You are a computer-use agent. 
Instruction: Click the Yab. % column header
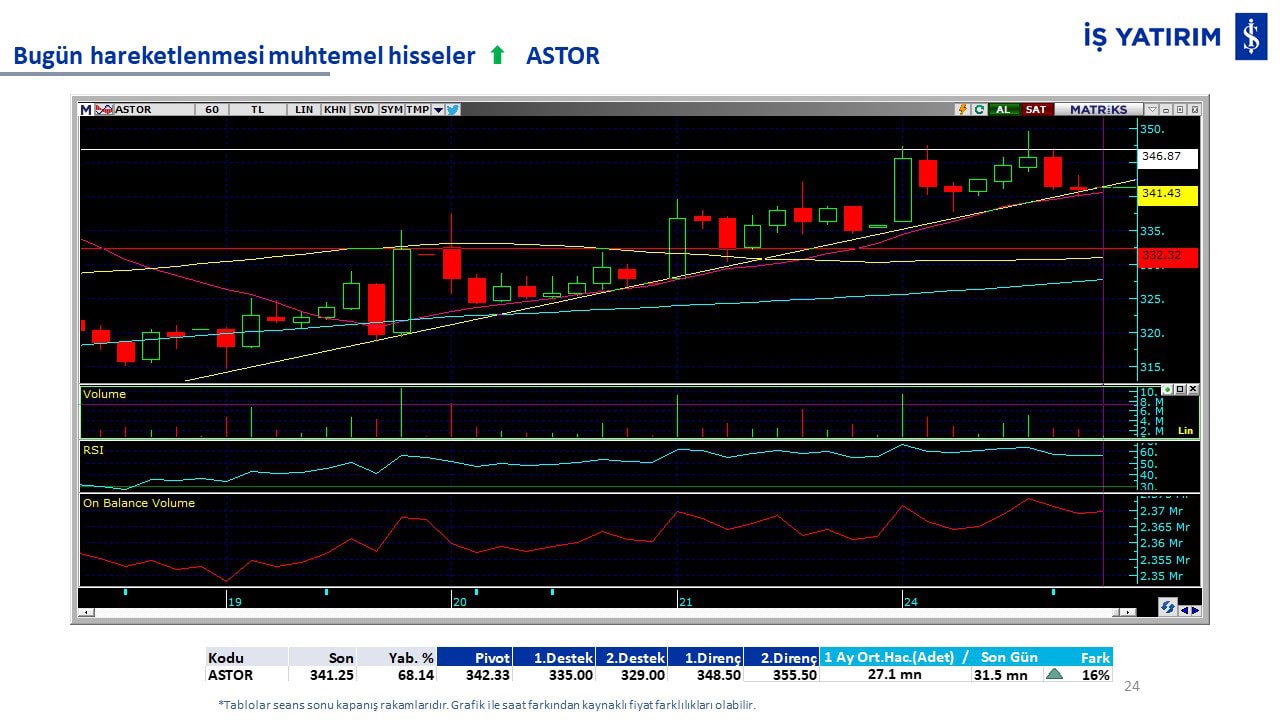tap(396, 657)
